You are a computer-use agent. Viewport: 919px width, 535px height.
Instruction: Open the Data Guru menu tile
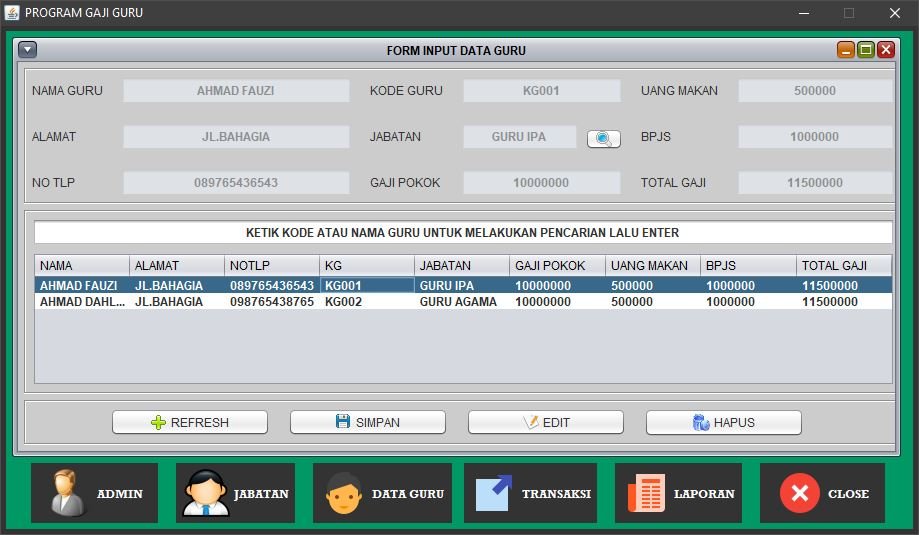(x=384, y=493)
